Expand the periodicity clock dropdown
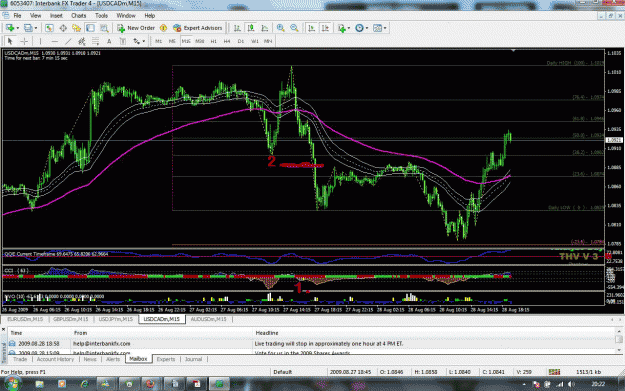Screen dimensions: 625x391 coord(367,28)
